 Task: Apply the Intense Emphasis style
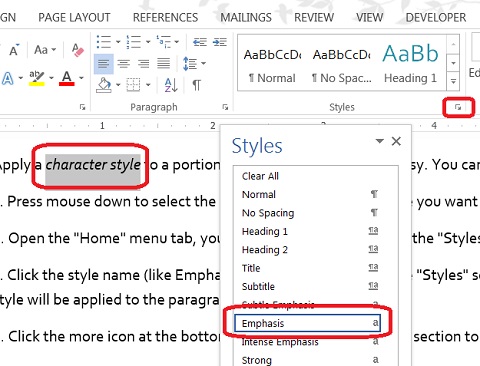(316, 342)
